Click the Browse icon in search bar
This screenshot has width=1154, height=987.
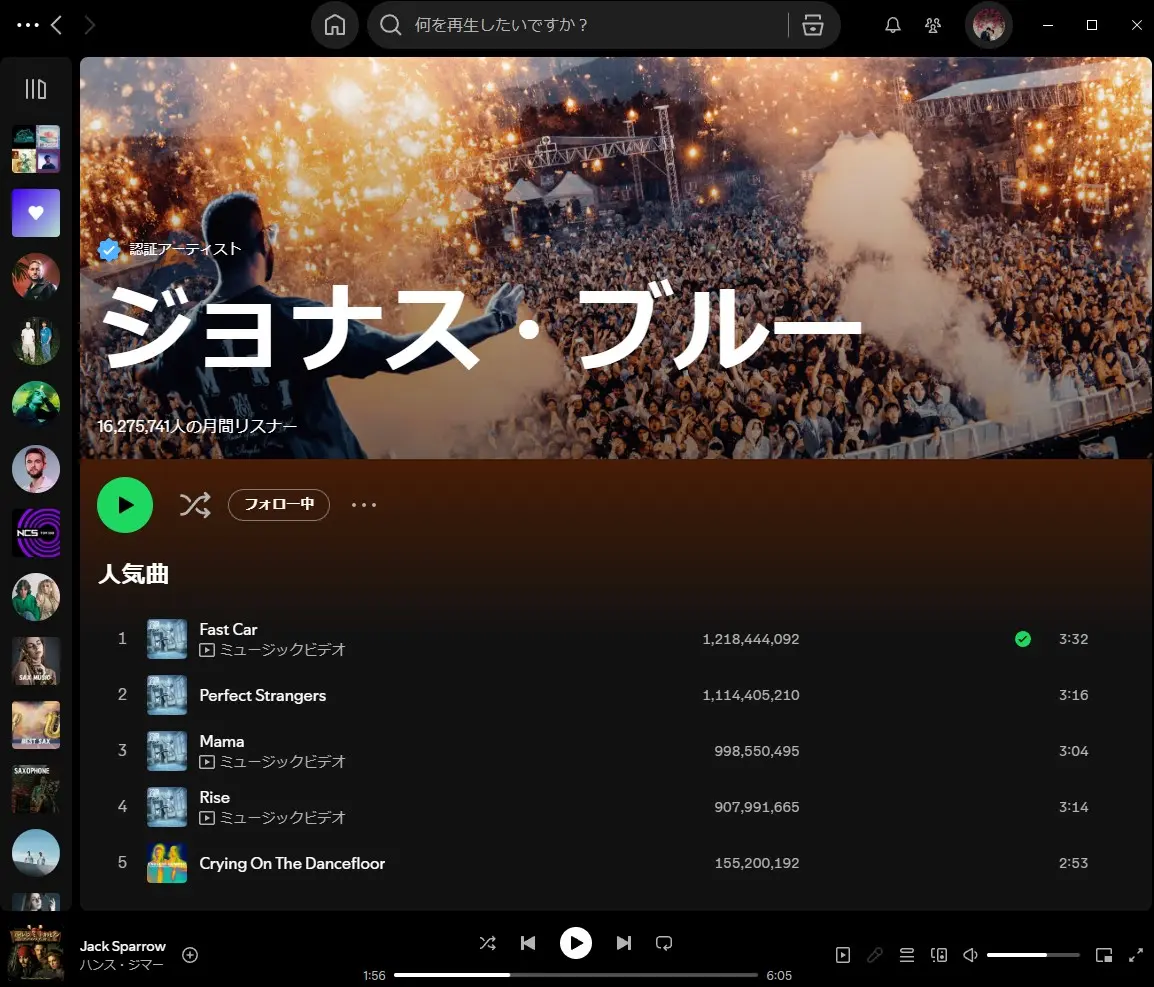pos(813,26)
